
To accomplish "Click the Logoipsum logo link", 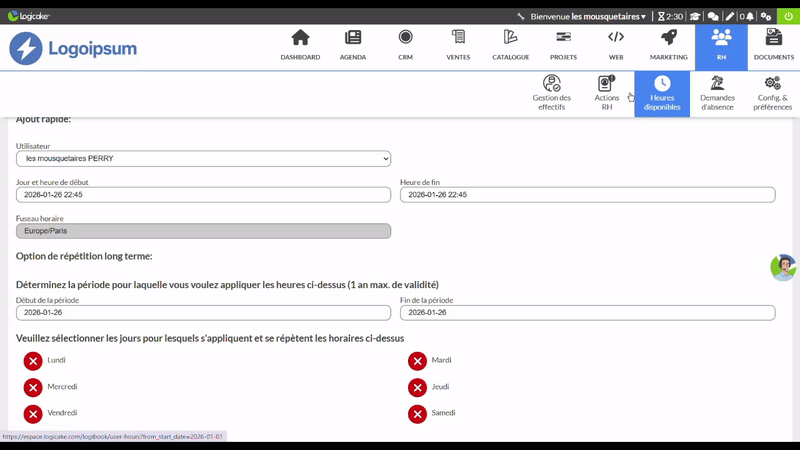I will [73, 49].
